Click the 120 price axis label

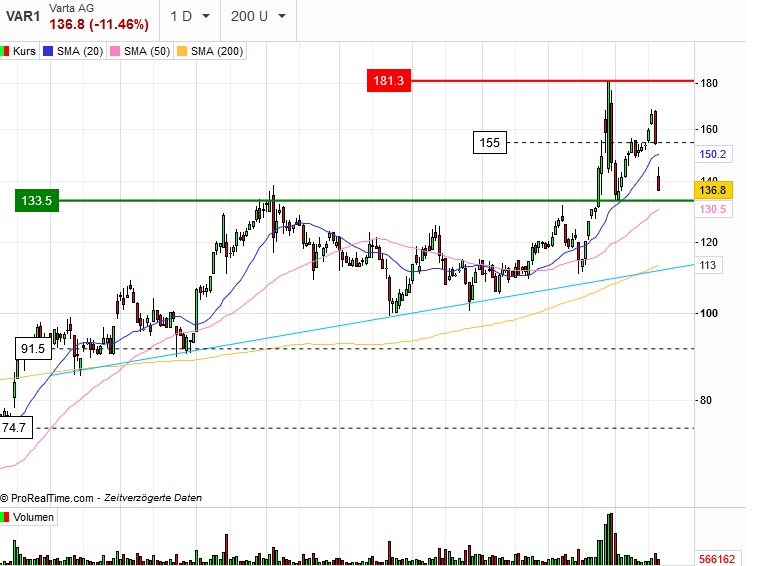coord(709,242)
